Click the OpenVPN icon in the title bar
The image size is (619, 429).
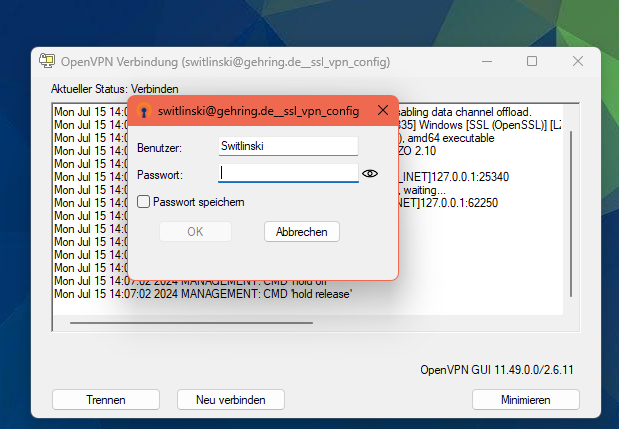click(46, 61)
